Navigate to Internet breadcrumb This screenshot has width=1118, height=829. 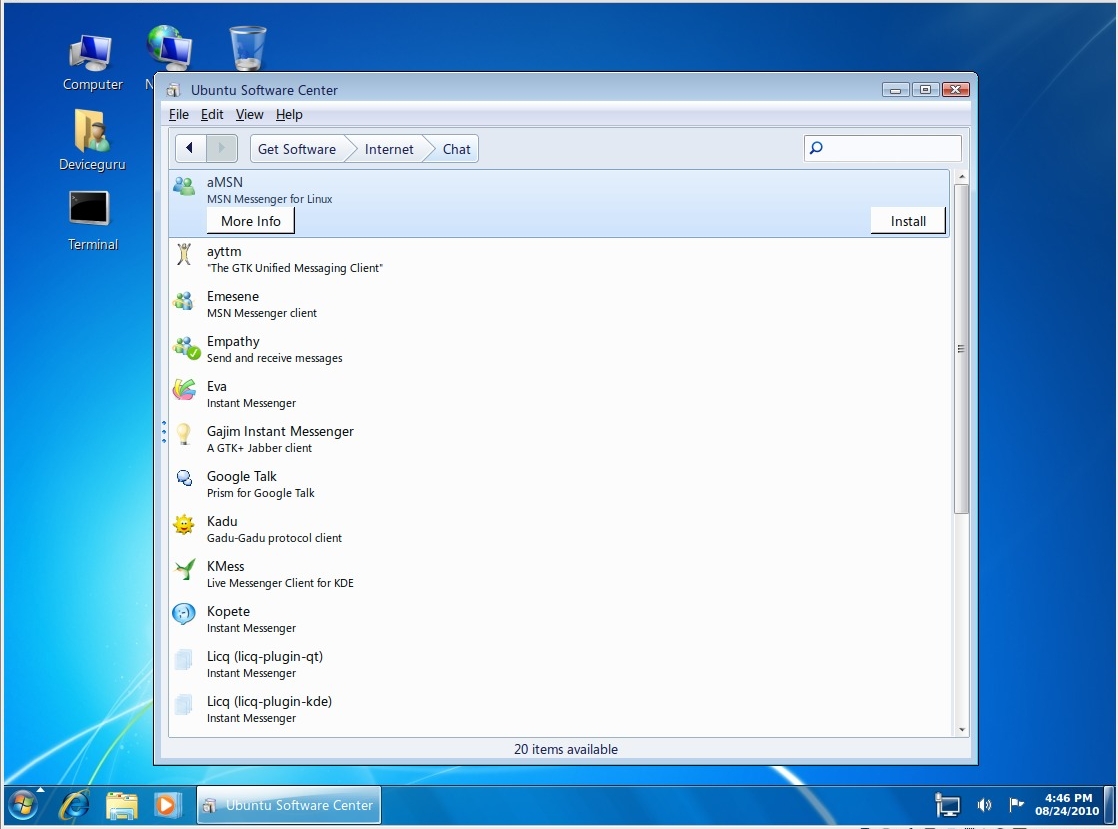coord(389,149)
